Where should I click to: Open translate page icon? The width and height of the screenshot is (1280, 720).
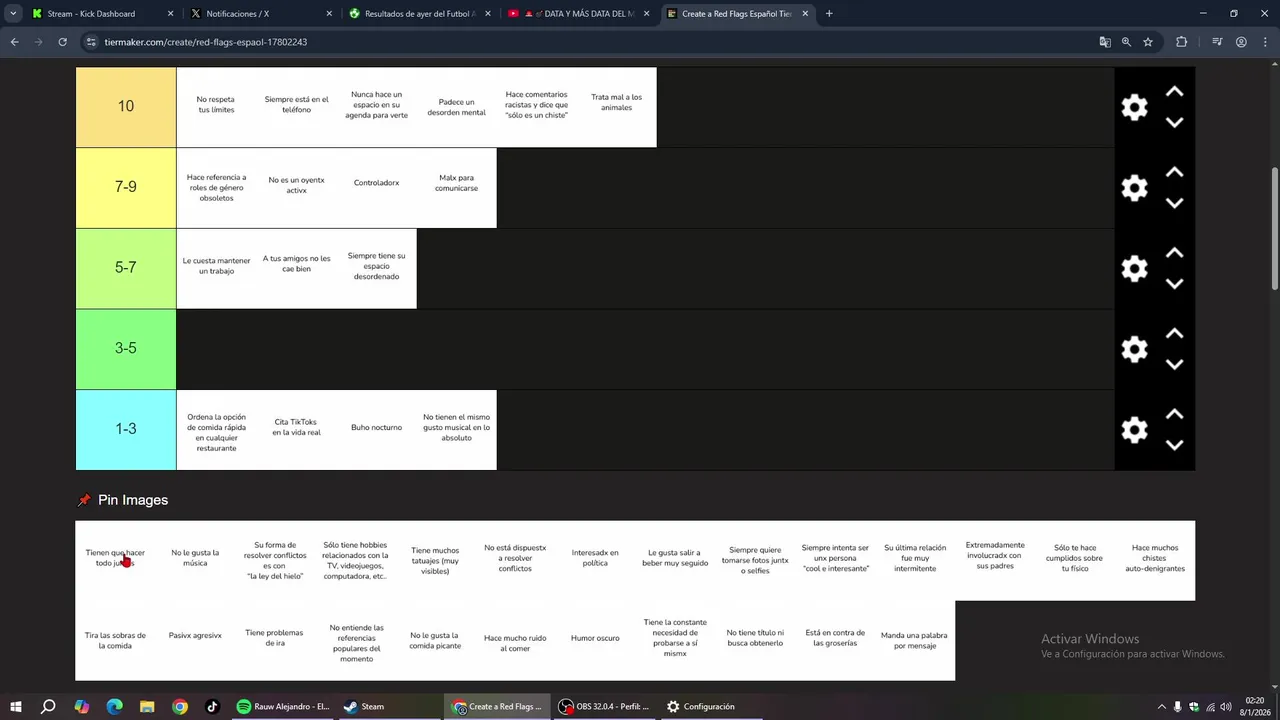(x=1105, y=42)
